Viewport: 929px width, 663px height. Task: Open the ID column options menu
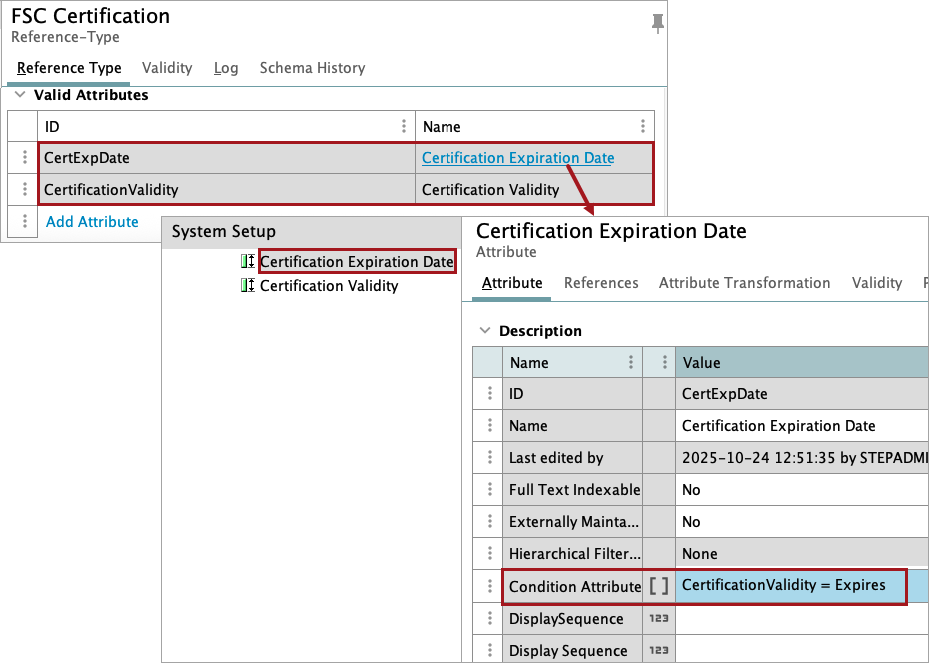coord(404,127)
